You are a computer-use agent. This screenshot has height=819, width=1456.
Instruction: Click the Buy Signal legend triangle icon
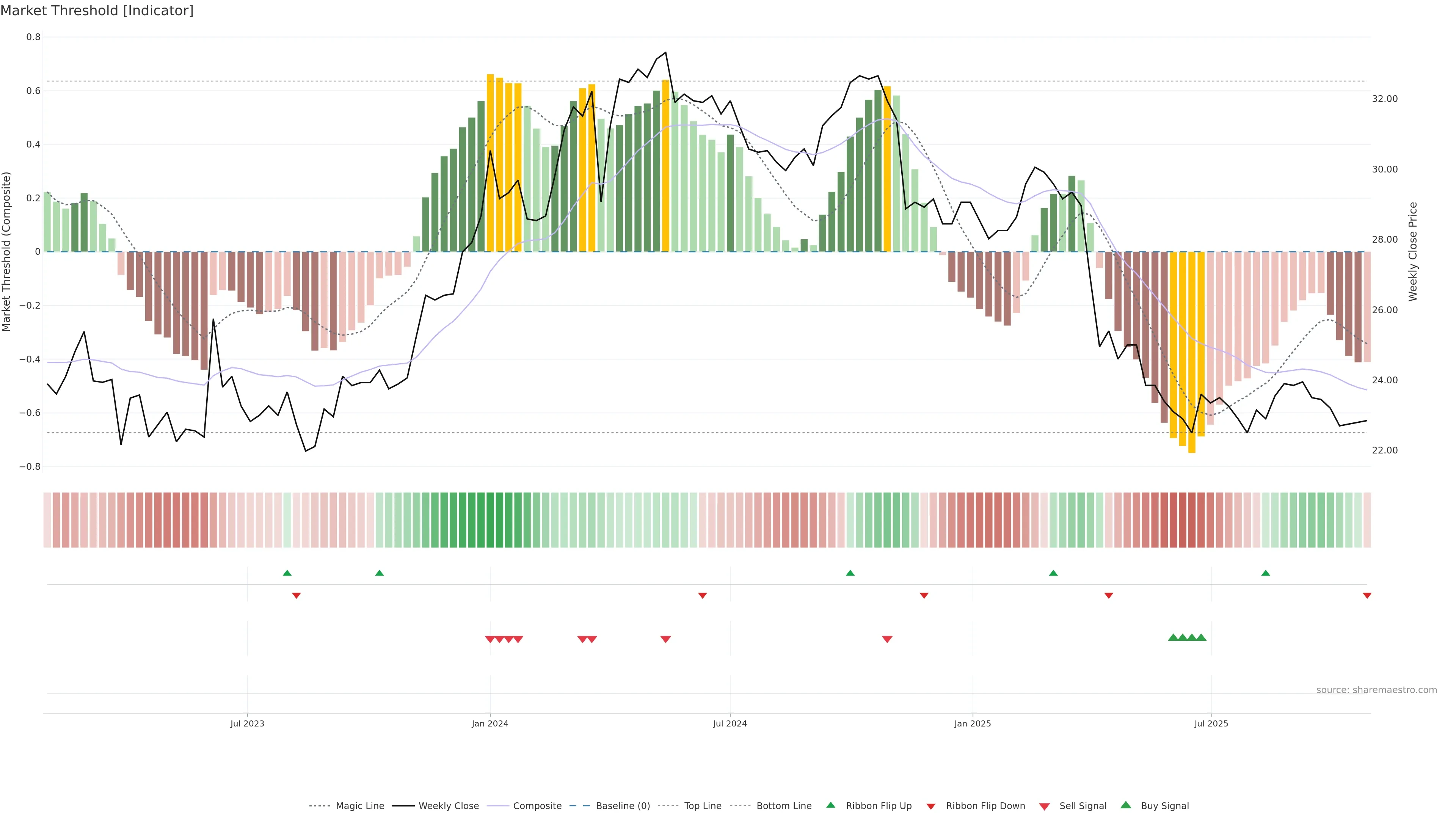1125,805
